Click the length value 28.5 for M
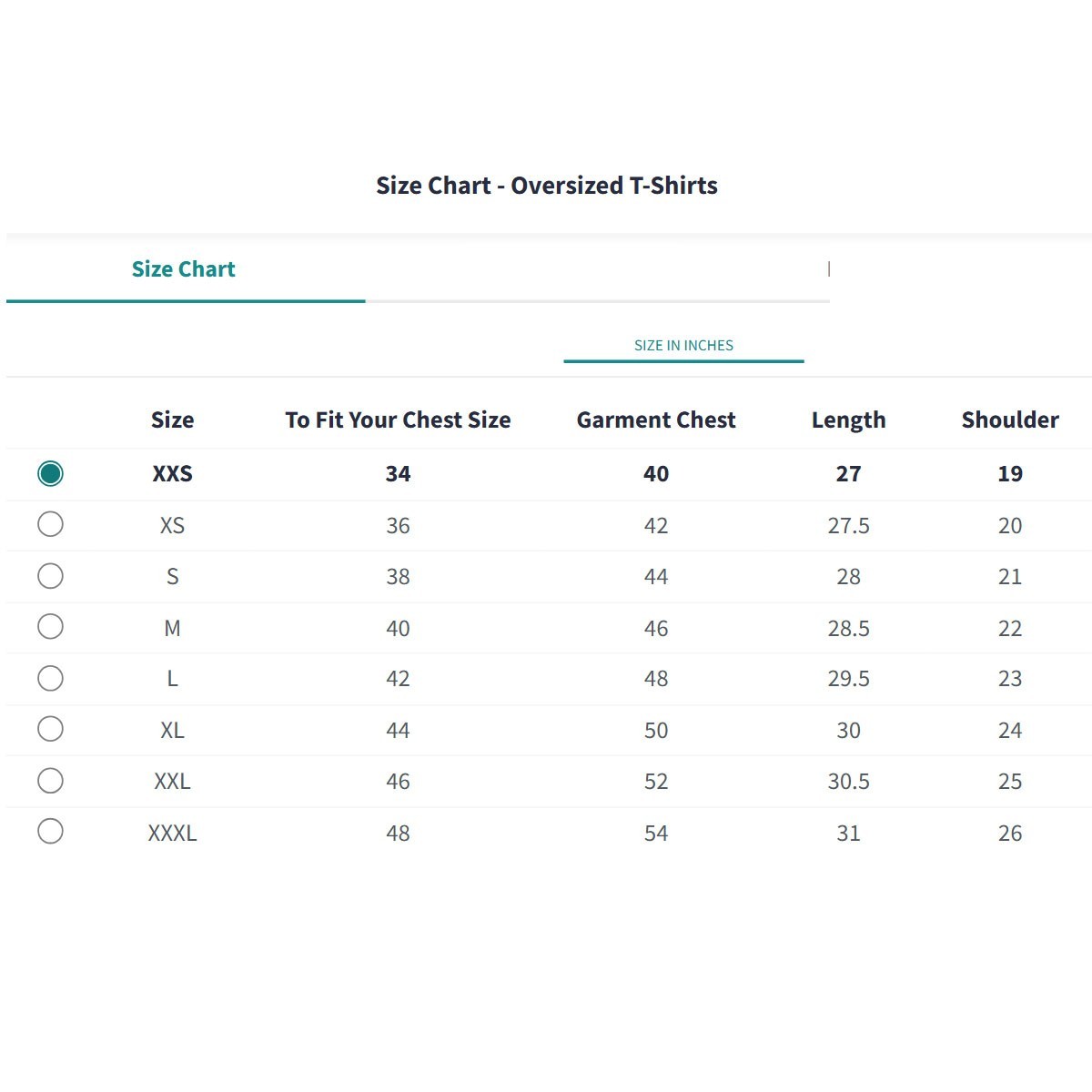This screenshot has height=1092, width=1092. coord(848,629)
